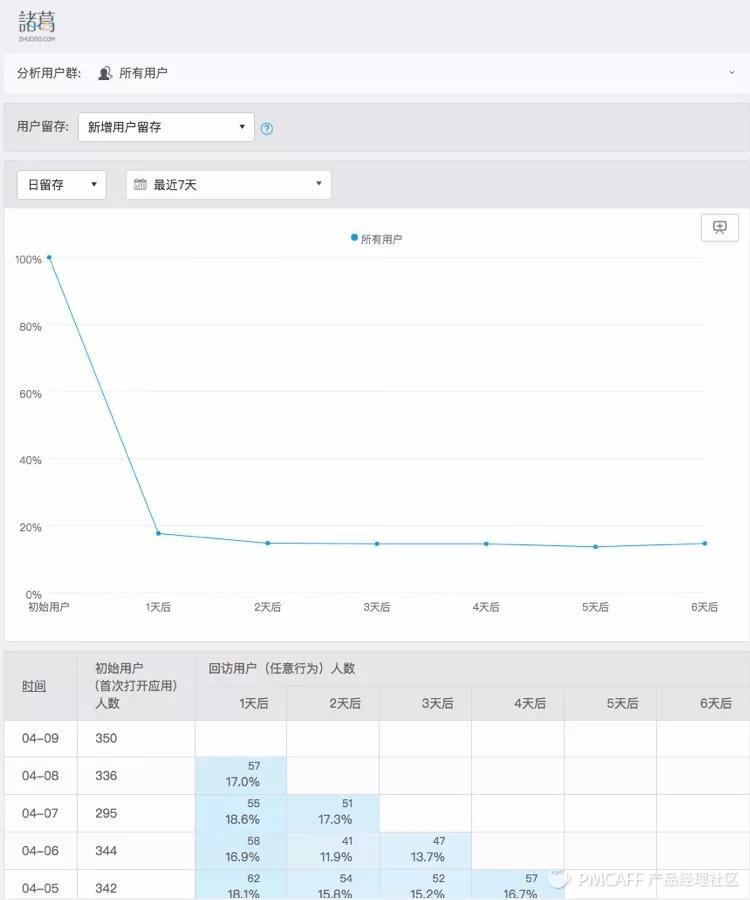Click the initial users value 344

[x=106, y=851]
